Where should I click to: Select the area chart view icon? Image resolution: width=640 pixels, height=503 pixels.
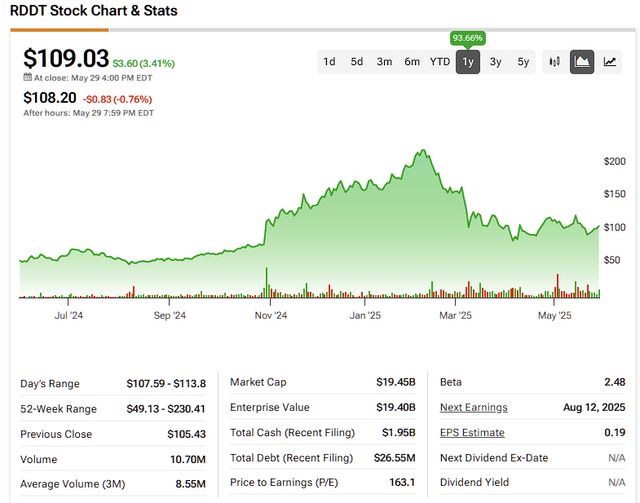(582, 62)
